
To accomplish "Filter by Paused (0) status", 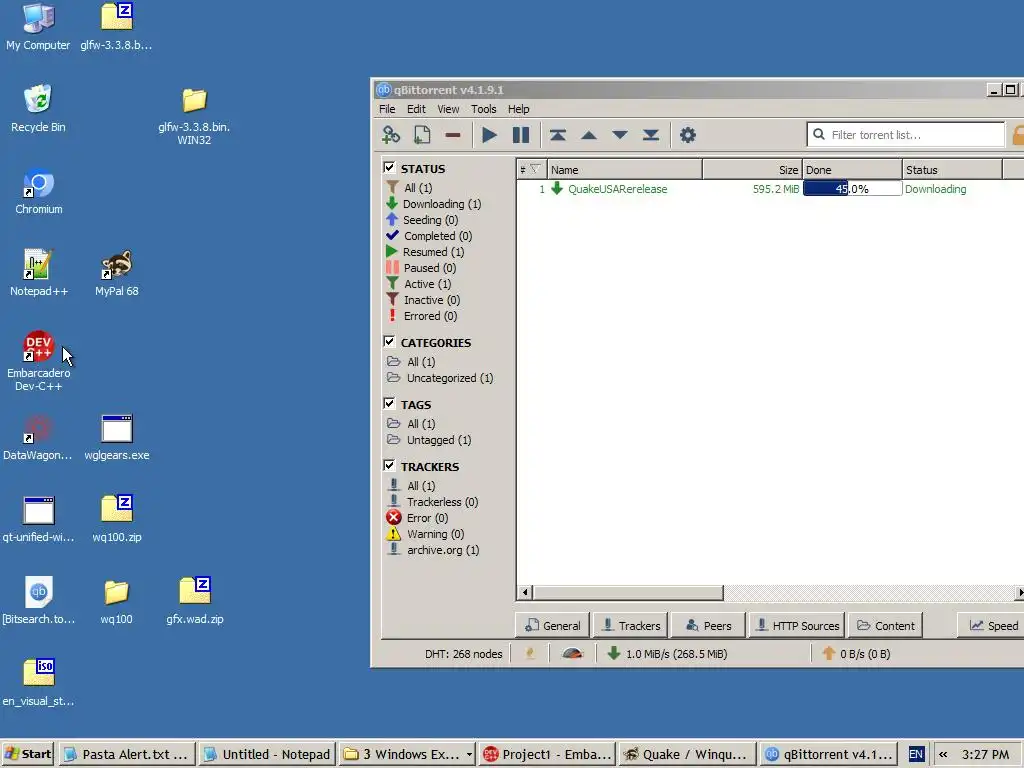I will pyautogui.click(x=421, y=268).
